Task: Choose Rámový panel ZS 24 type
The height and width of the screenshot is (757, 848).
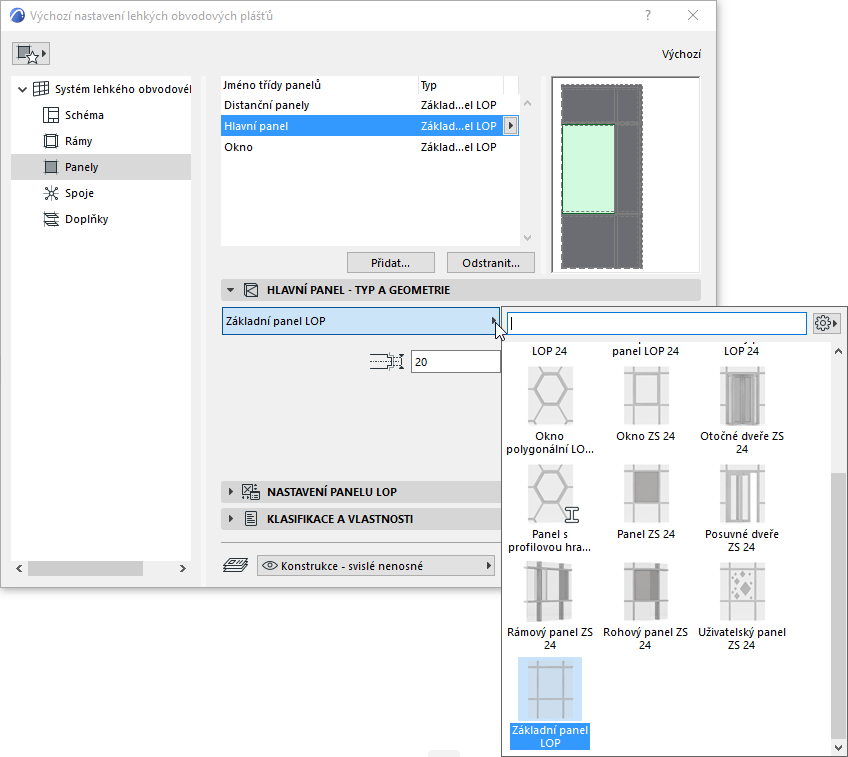Action: (550, 607)
